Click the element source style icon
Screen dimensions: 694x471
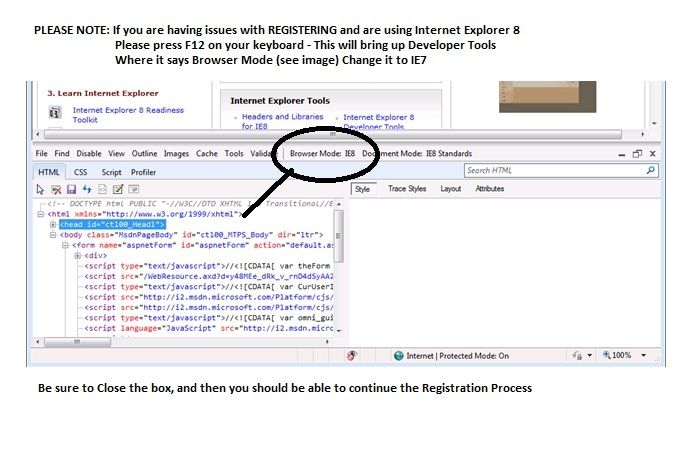point(102,189)
